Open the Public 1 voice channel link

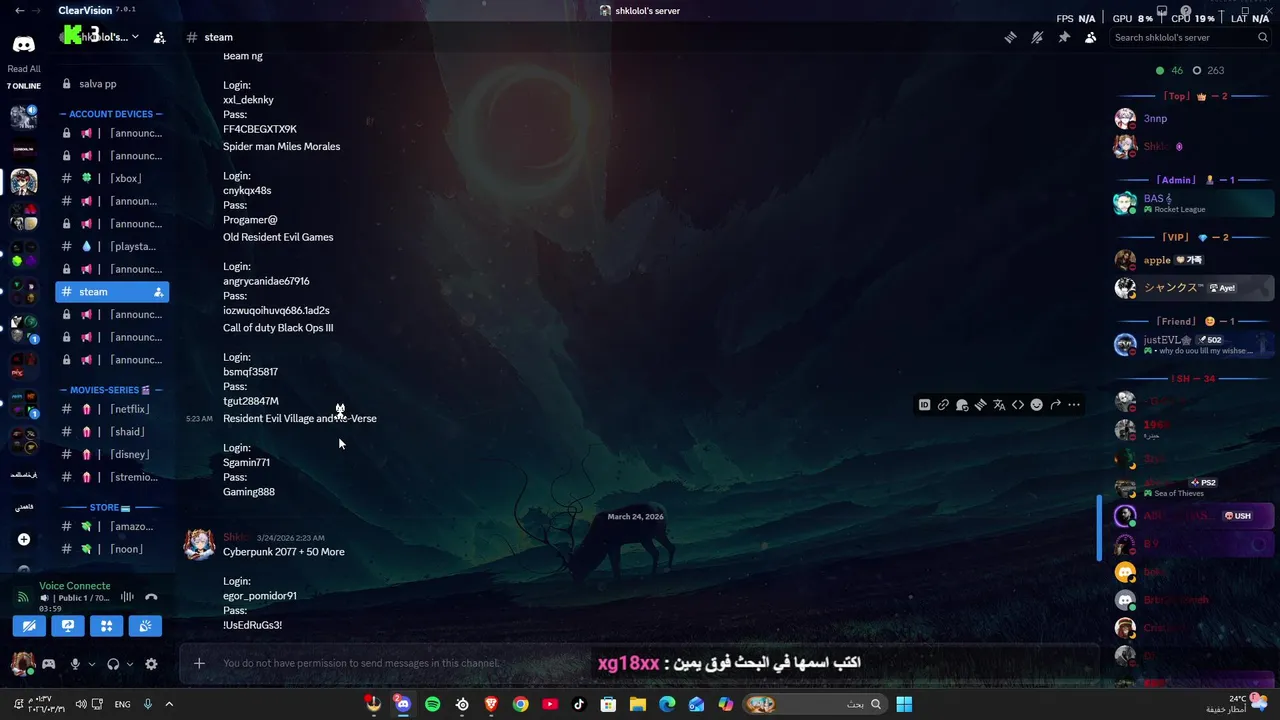coord(75,598)
